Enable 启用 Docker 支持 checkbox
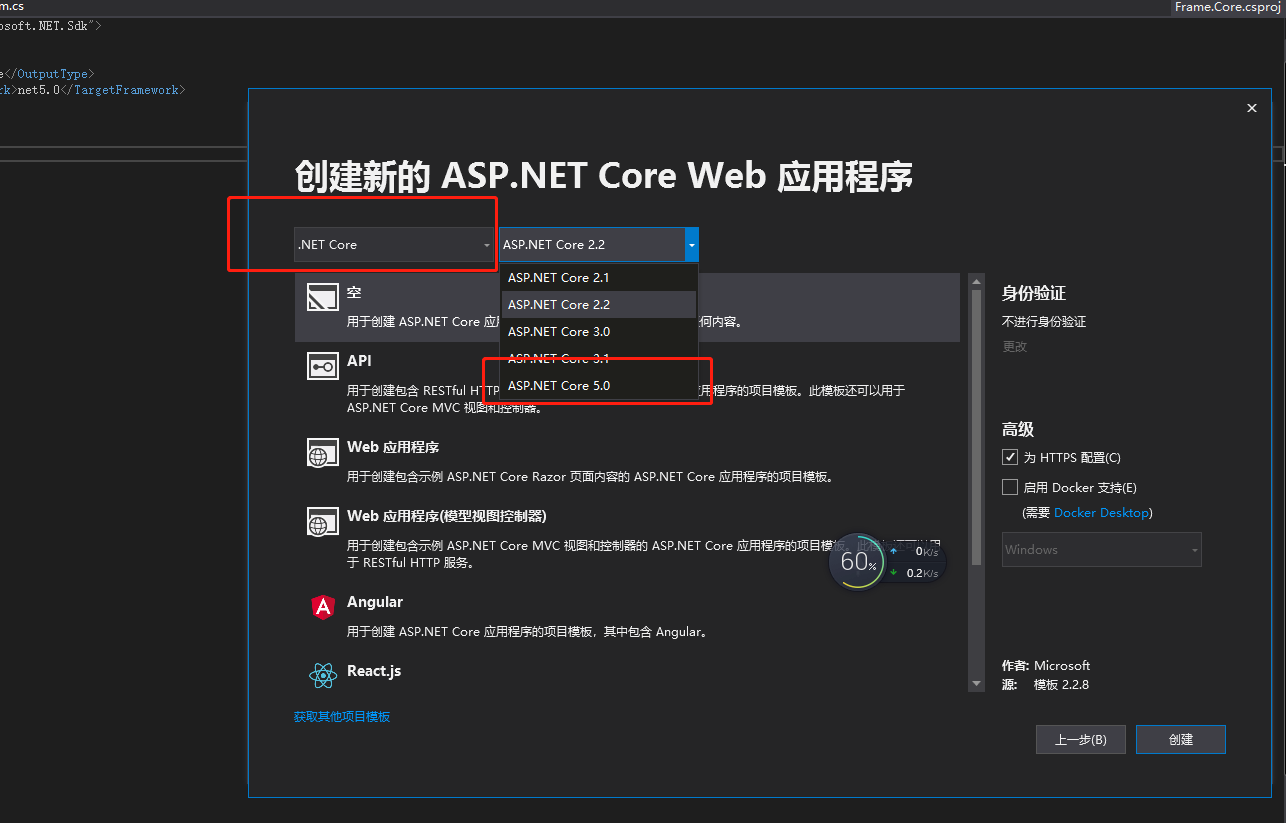 1010,487
